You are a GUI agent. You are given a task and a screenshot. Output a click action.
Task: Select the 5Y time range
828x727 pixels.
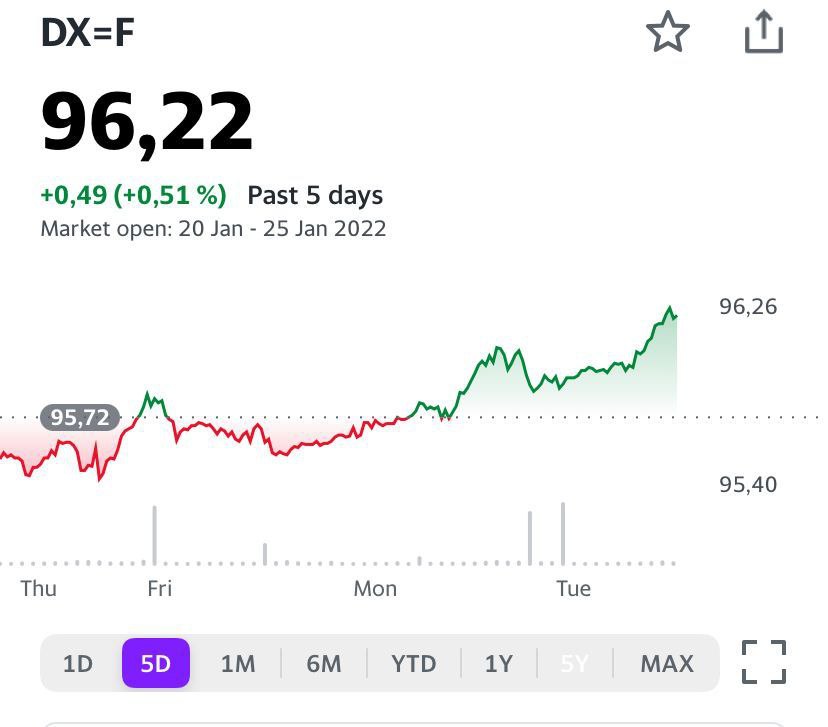[x=575, y=663]
